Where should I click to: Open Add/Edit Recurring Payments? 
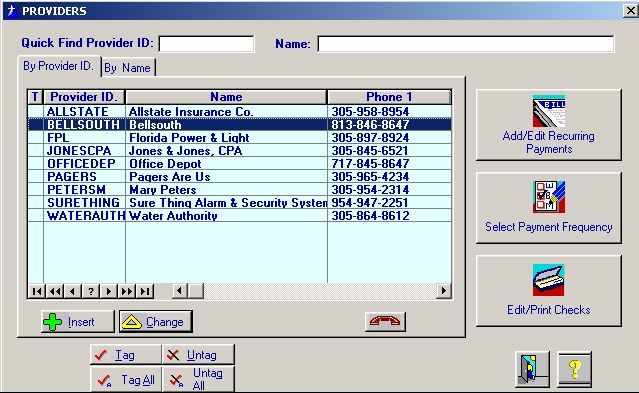(549, 124)
